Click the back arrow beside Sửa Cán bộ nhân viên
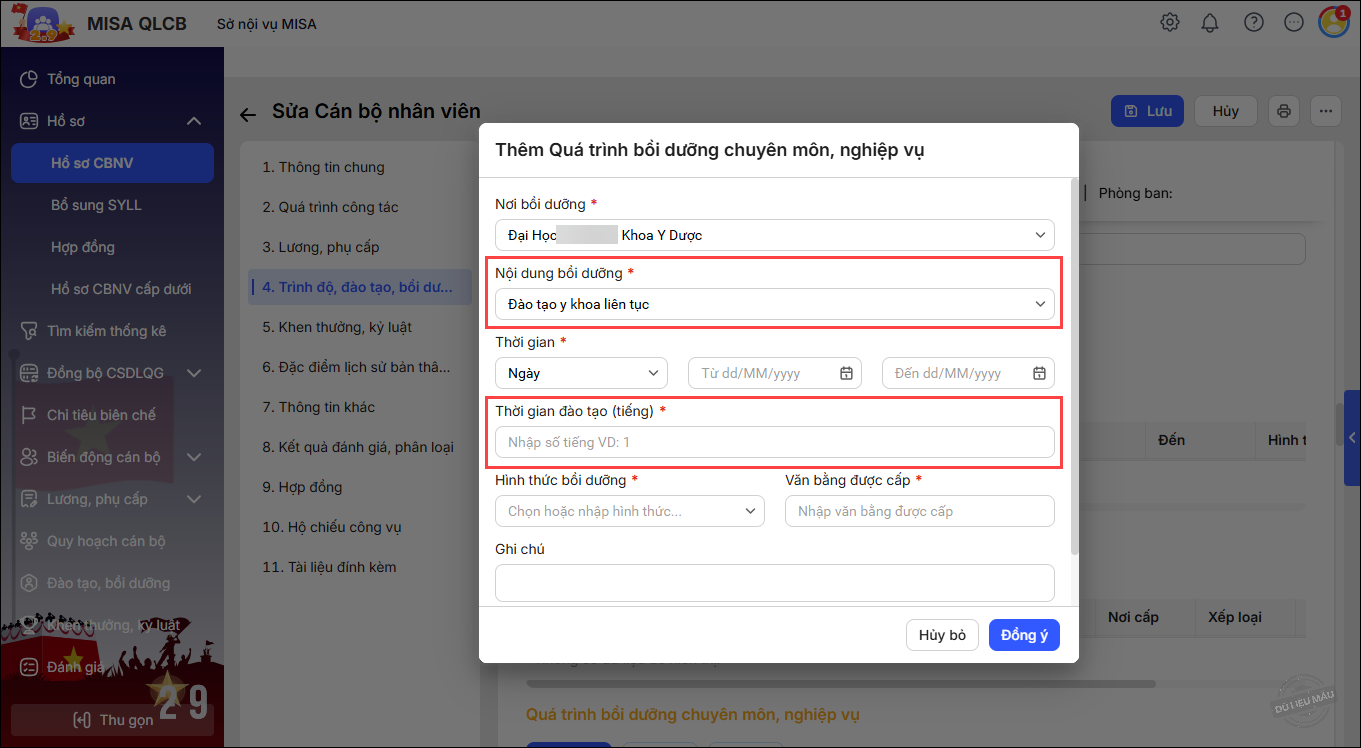The height and width of the screenshot is (748, 1361). point(248,113)
